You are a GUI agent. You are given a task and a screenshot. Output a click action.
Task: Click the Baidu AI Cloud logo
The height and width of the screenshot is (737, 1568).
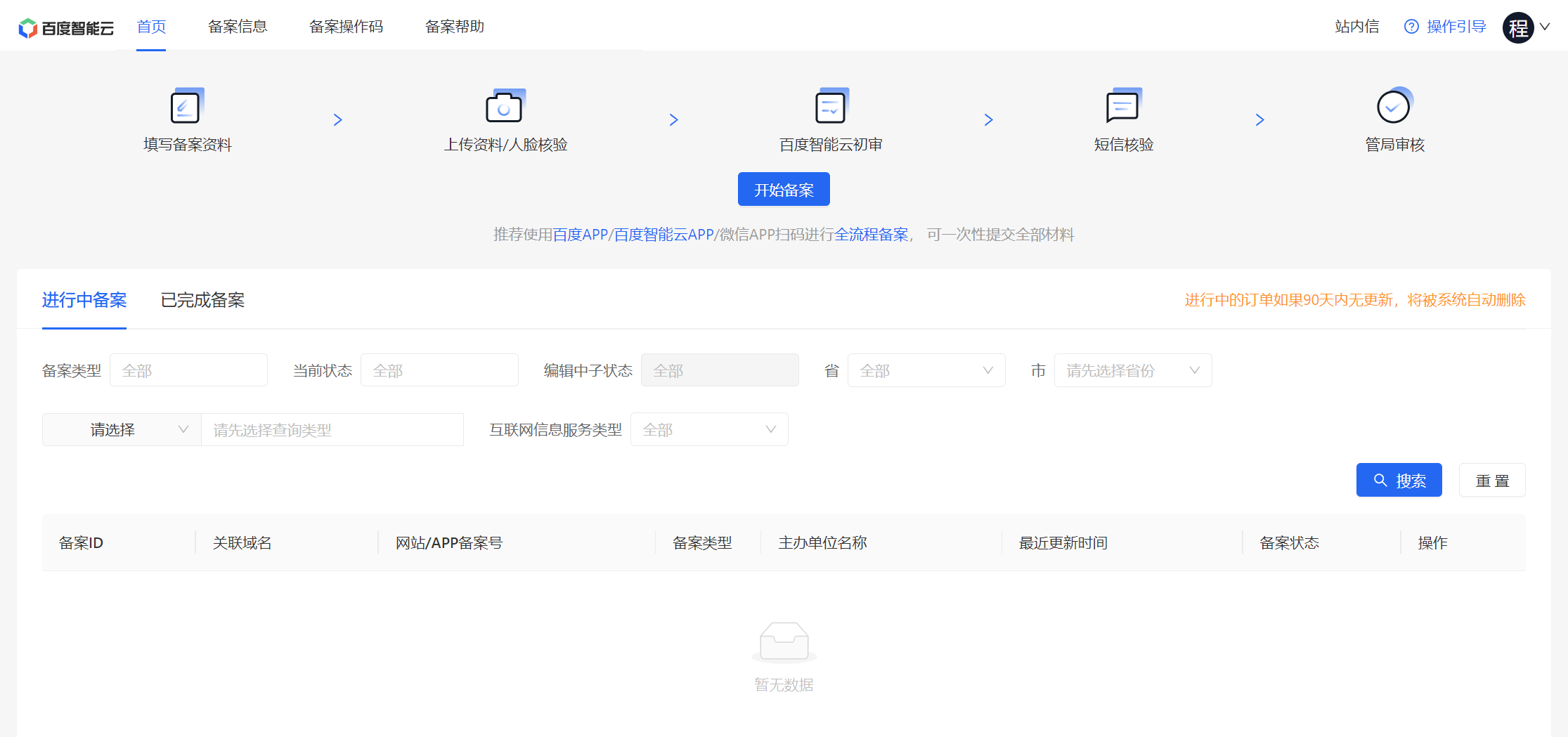(65, 27)
